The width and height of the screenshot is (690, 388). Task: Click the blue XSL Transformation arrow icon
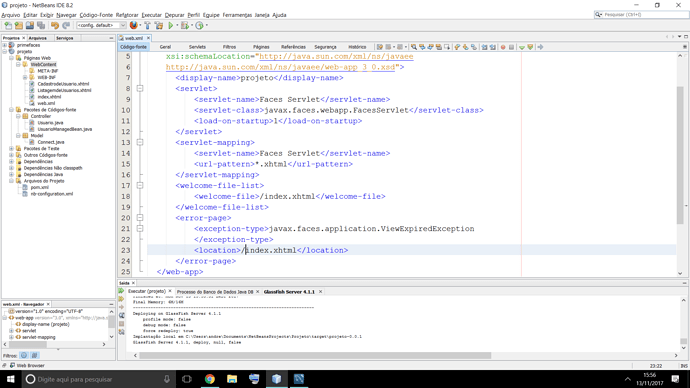pyautogui.click(x=540, y=47)
